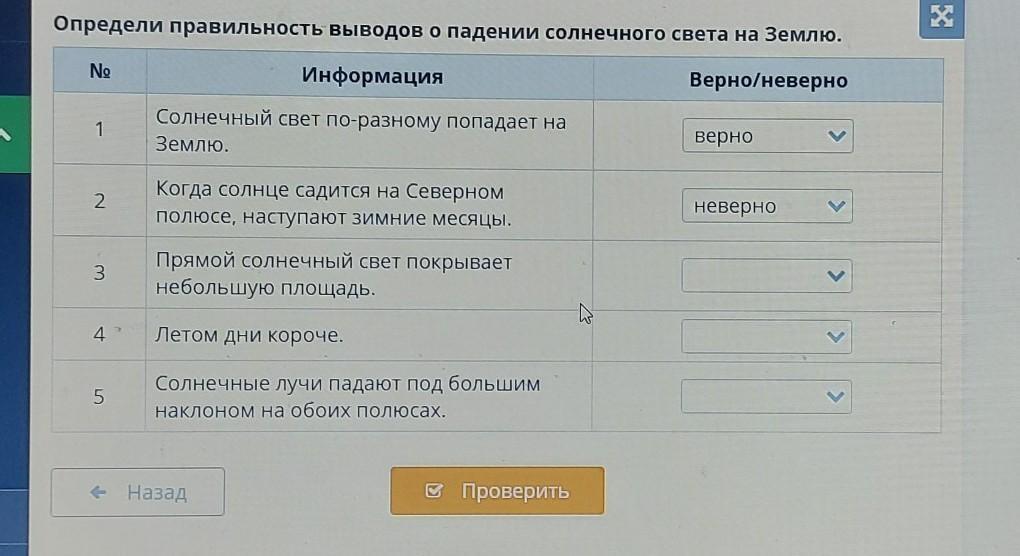
Task: Click the first statement about sunlight reaching Землю
Action: point(360,132)
